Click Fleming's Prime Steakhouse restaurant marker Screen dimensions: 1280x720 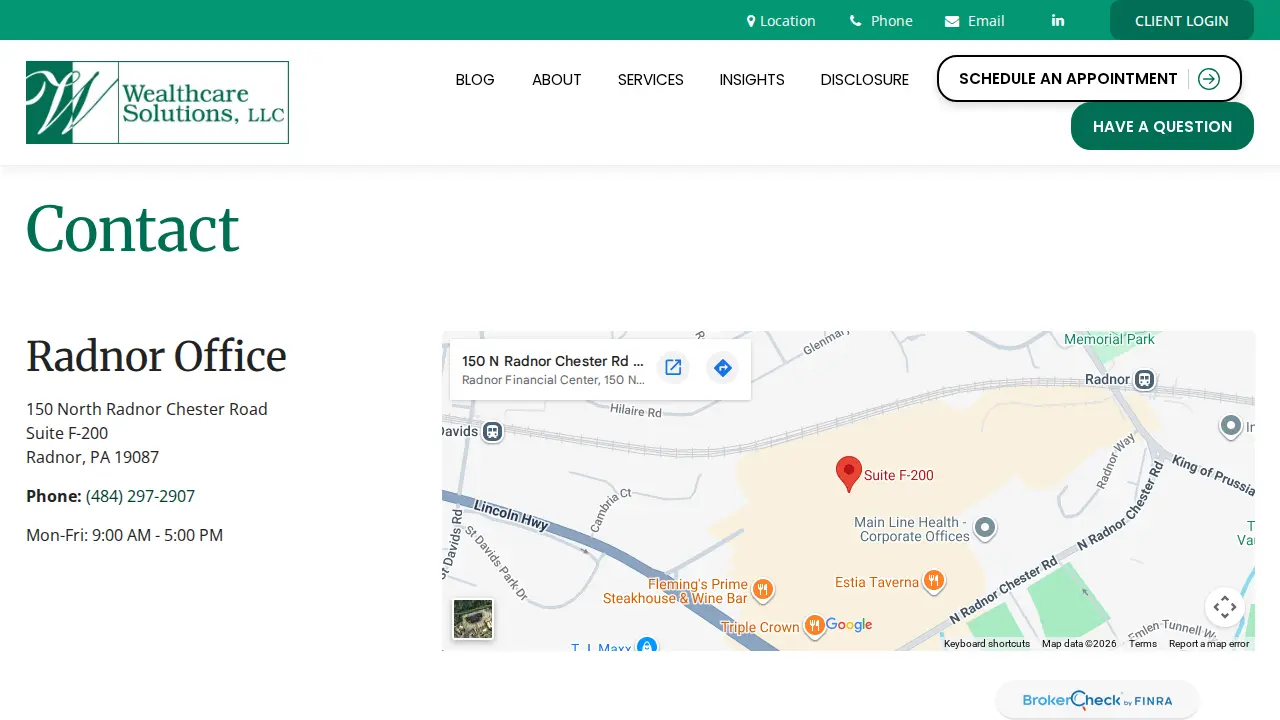point(763,589)
